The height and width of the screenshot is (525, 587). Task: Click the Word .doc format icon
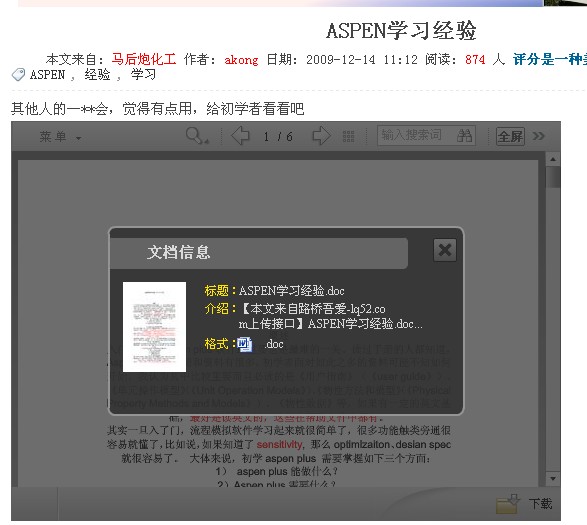245,344
